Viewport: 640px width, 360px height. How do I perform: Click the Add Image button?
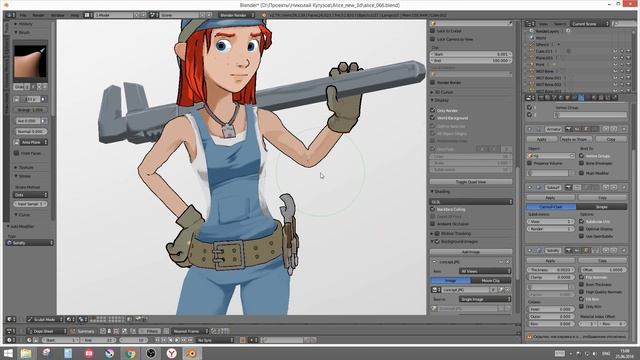coord(471,252)
